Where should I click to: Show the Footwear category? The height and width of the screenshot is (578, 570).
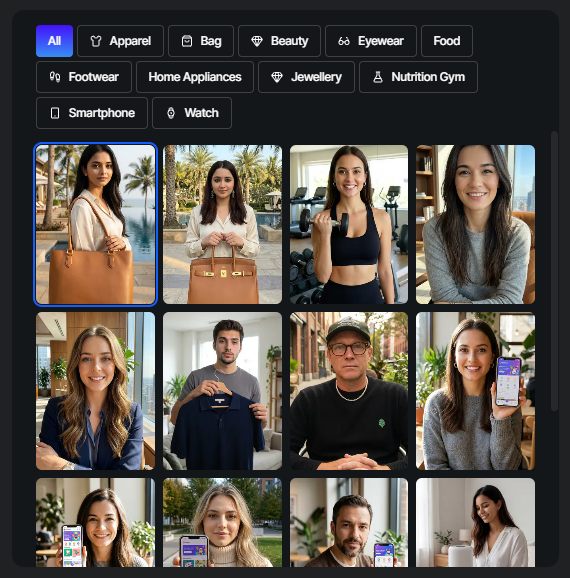pos(84,77)
